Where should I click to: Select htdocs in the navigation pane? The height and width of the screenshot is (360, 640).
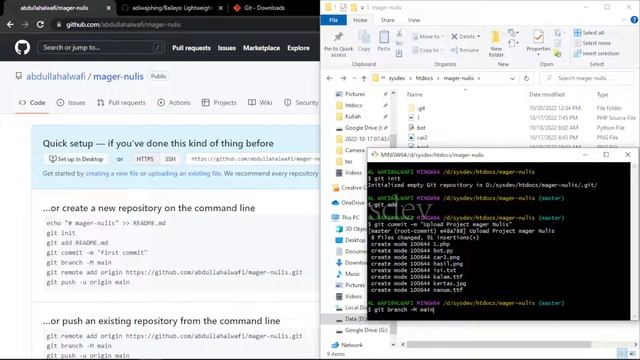[353, 105]
